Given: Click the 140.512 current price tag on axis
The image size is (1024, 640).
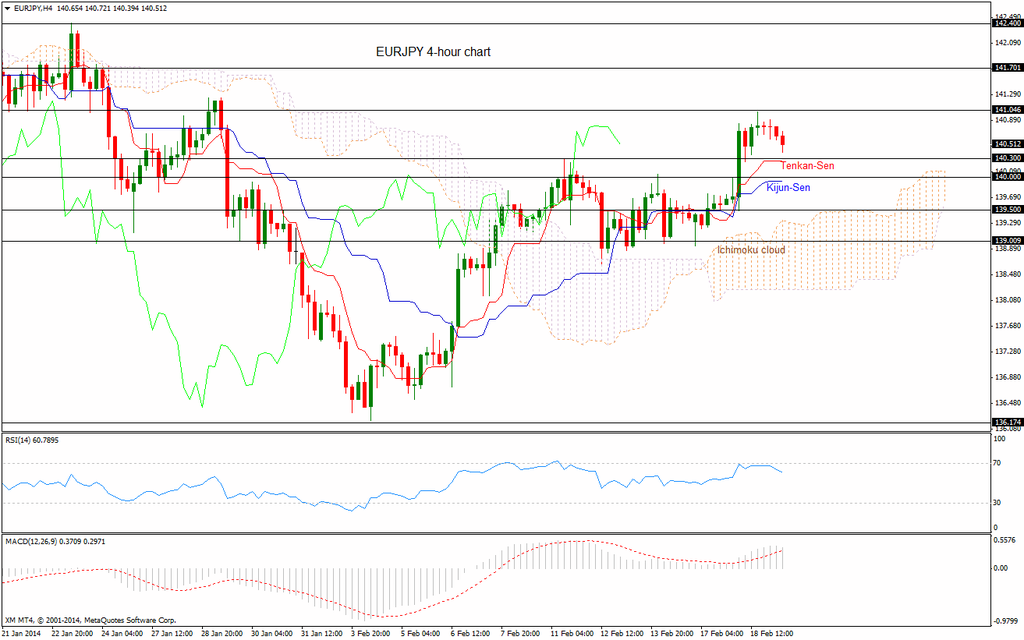Looking at the screenshot, I should click(1007, 144).
